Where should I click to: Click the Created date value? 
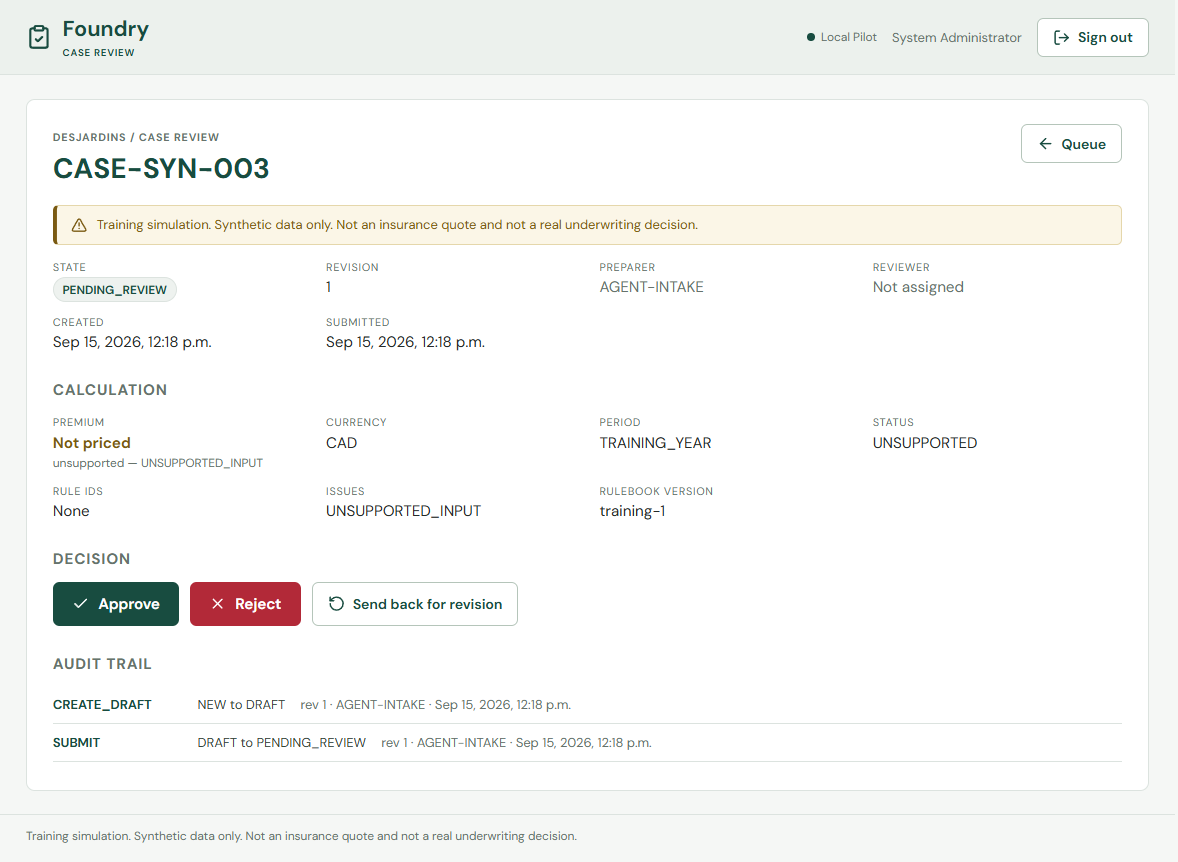click(132, 342)
